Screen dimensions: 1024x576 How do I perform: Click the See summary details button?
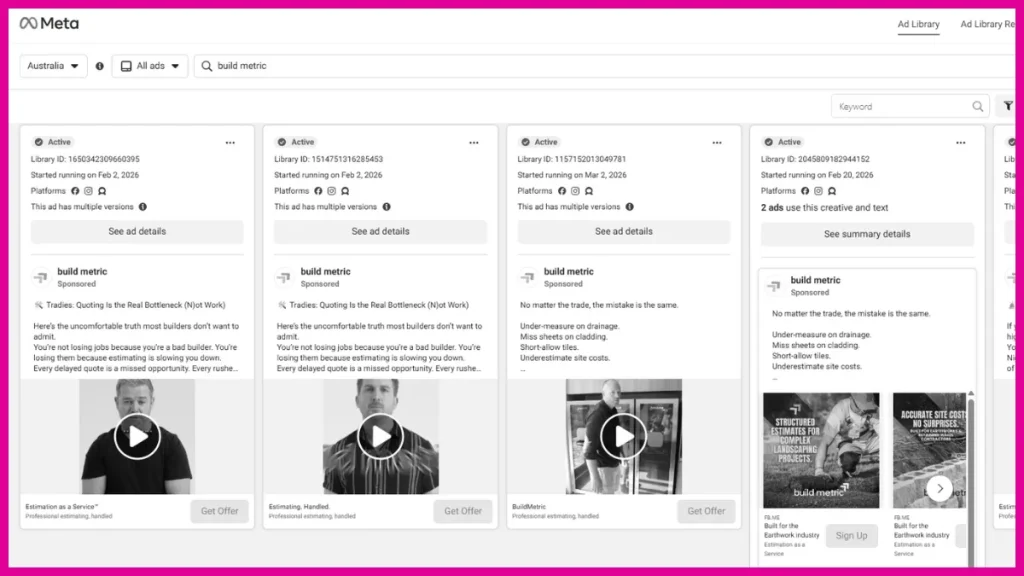[x=867, y=234]
